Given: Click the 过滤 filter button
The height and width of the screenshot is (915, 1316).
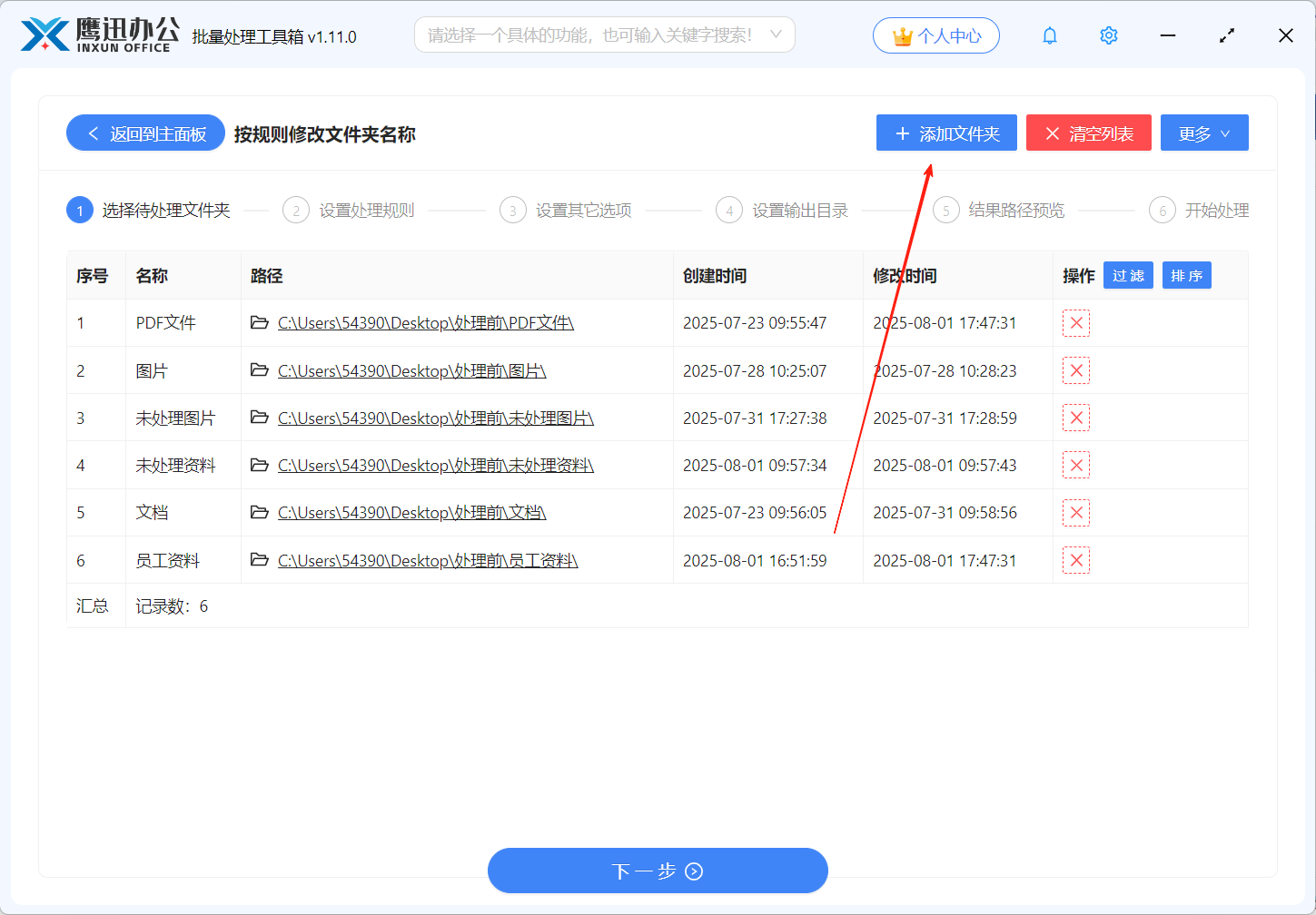Looking at the screenshot, I should click(1128, 275).
